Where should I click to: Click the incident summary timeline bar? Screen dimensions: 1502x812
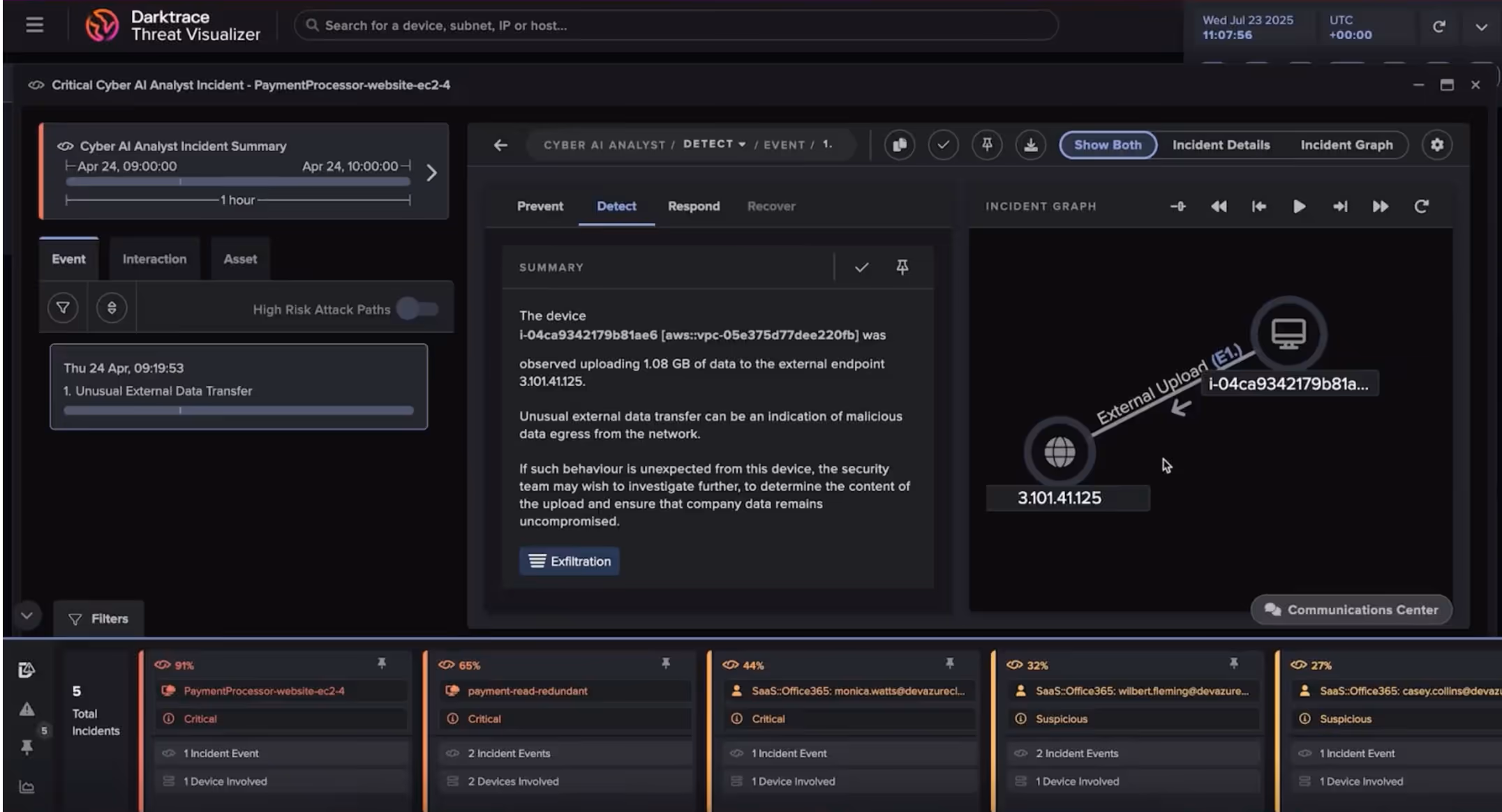pos(238,182)
